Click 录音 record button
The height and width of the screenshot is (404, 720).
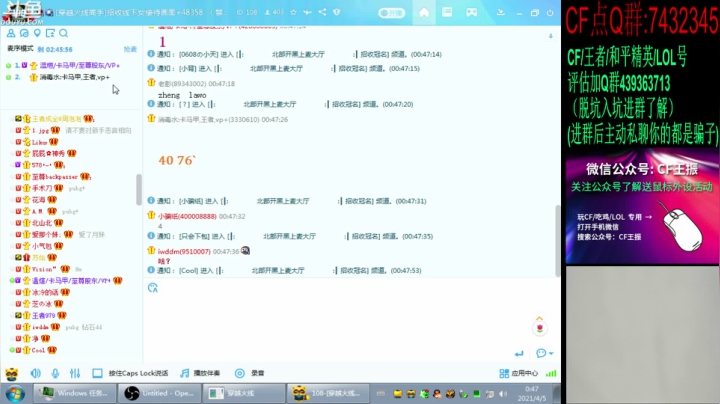tap(249, 373)
